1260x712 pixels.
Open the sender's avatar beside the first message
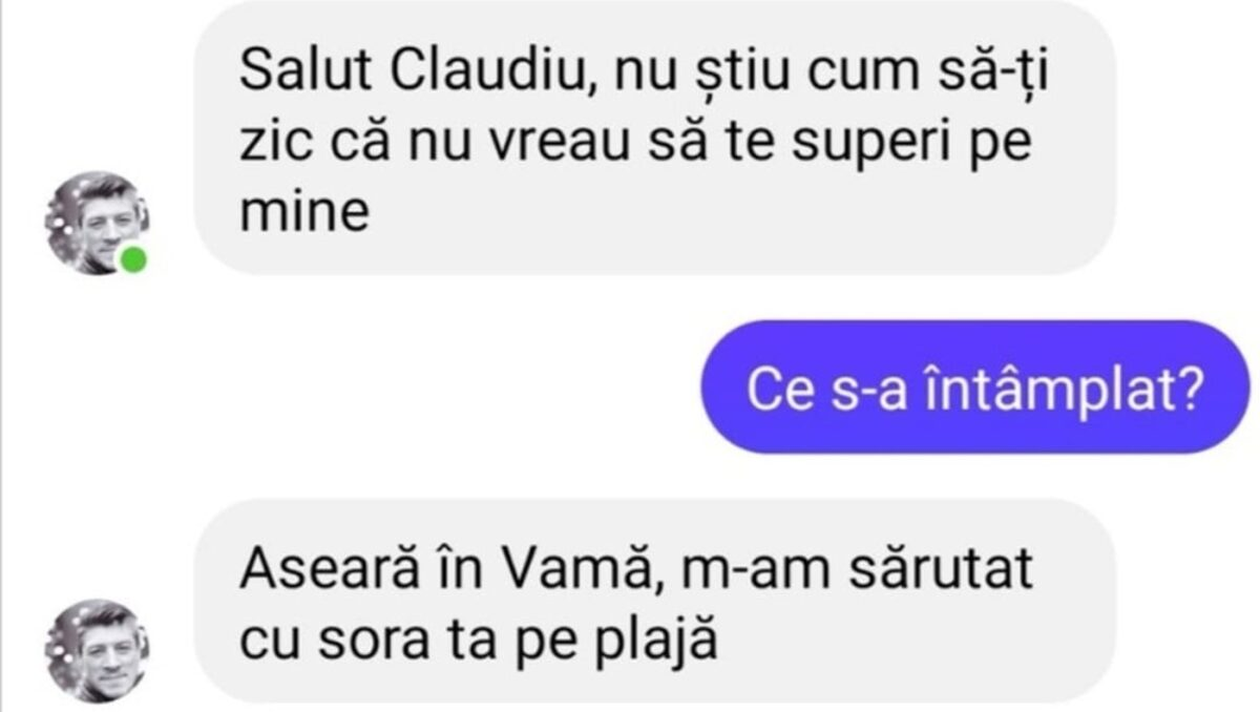click(96, 223)
